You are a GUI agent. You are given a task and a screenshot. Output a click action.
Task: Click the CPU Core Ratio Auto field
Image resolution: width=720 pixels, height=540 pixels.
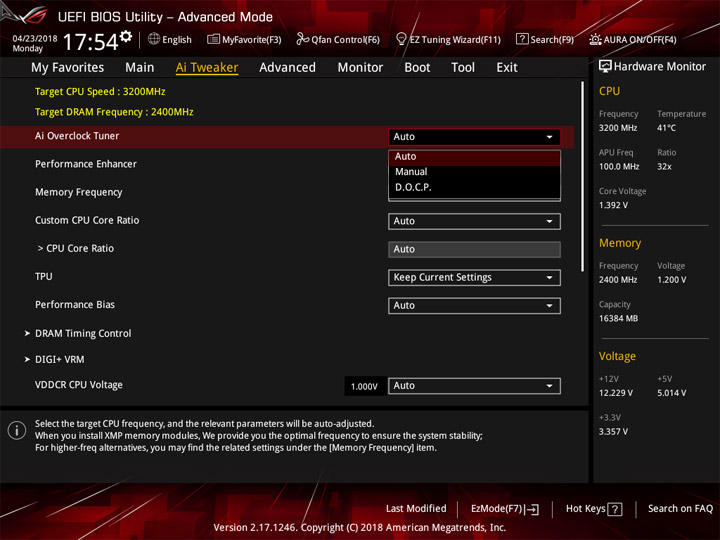point(474,249)
